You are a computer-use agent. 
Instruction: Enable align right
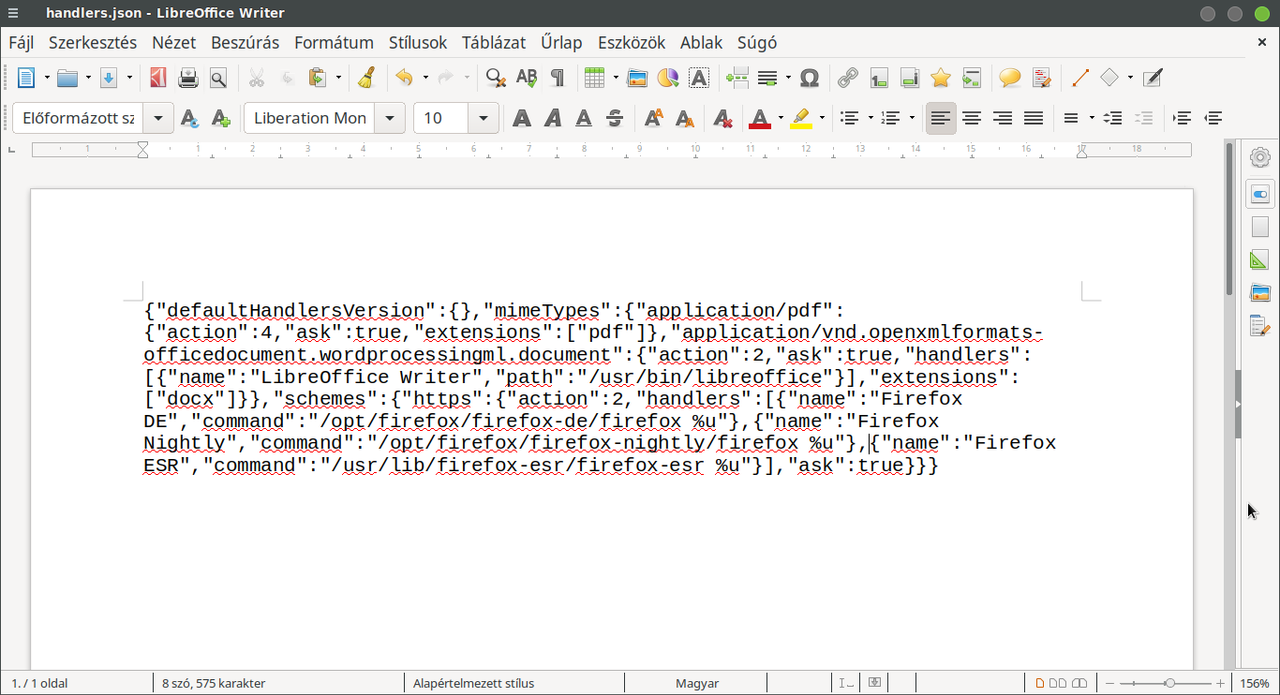click(x=1002, y=118)
